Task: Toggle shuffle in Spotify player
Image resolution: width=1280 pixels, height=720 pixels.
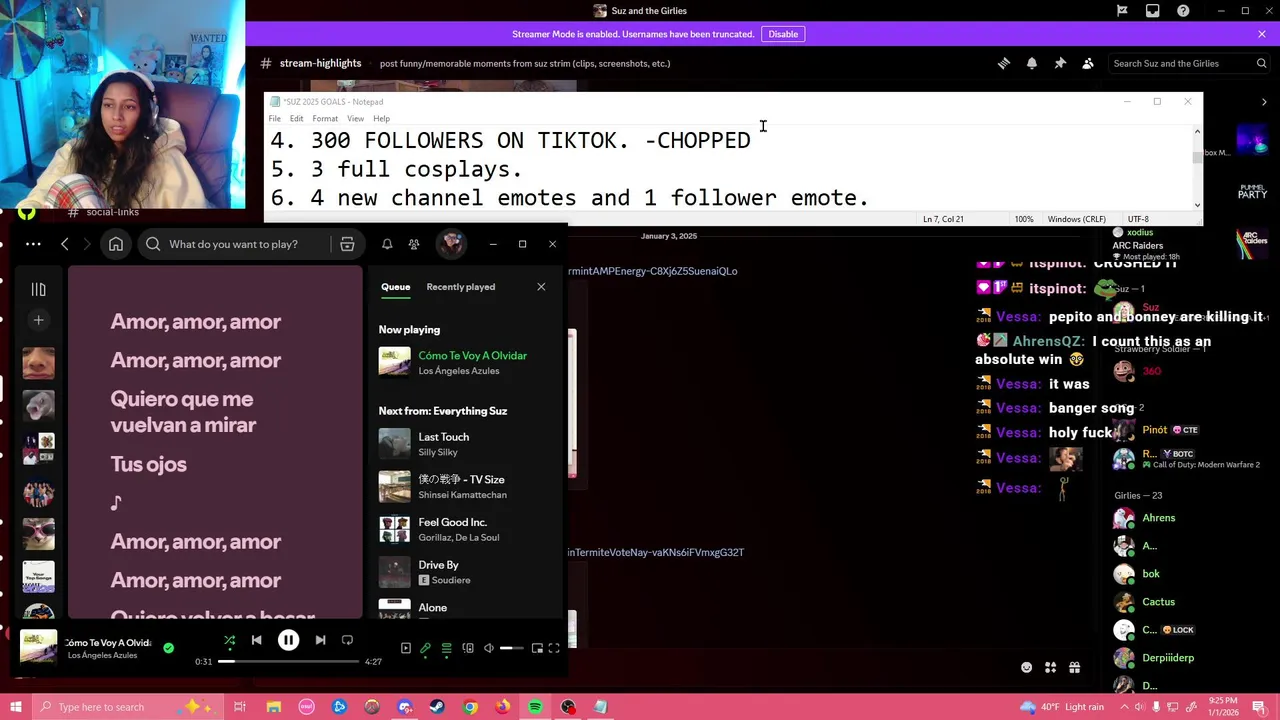Action: pos(230,640)
